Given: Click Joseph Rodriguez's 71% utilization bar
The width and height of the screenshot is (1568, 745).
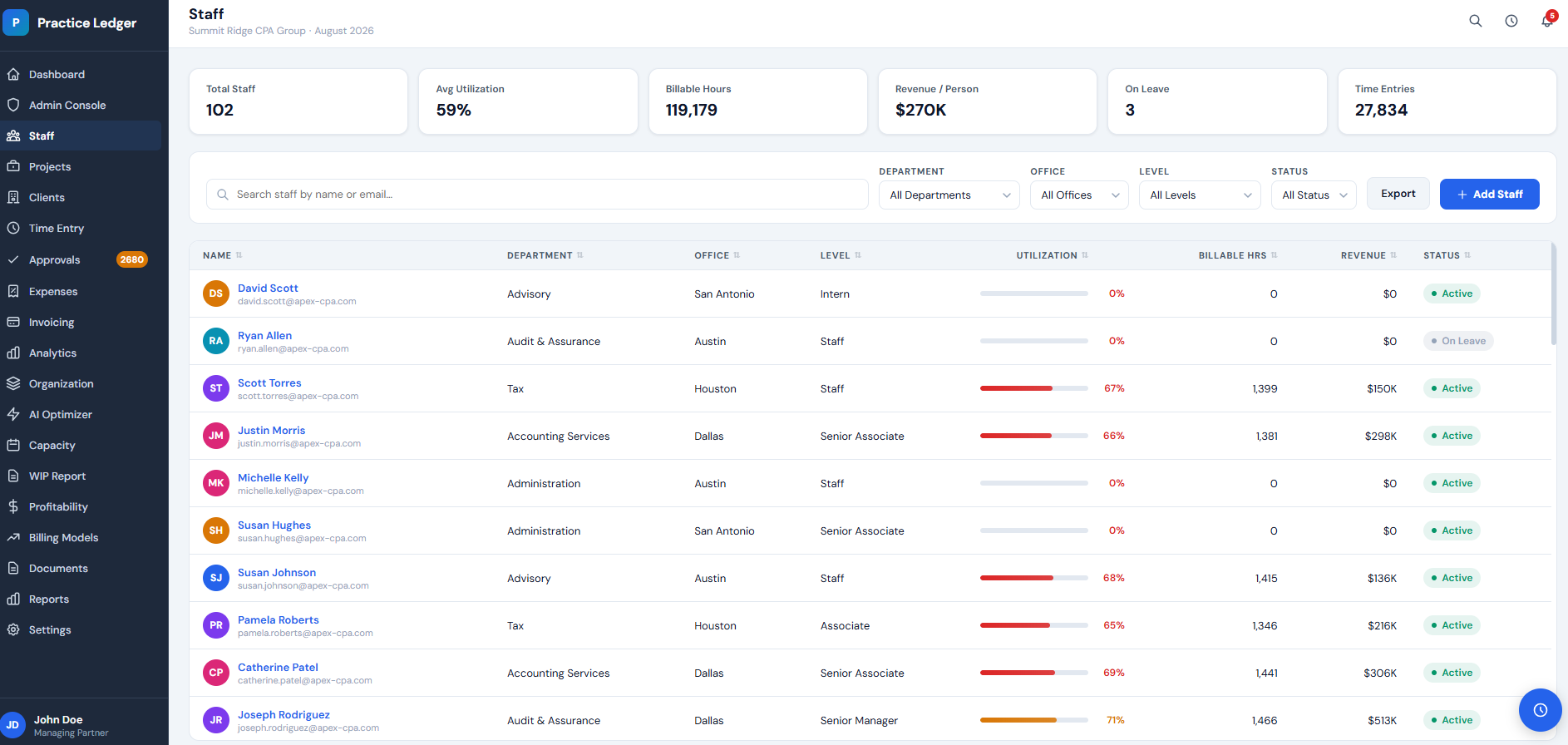Looking at the screenshot, I should coord(1034,720).
